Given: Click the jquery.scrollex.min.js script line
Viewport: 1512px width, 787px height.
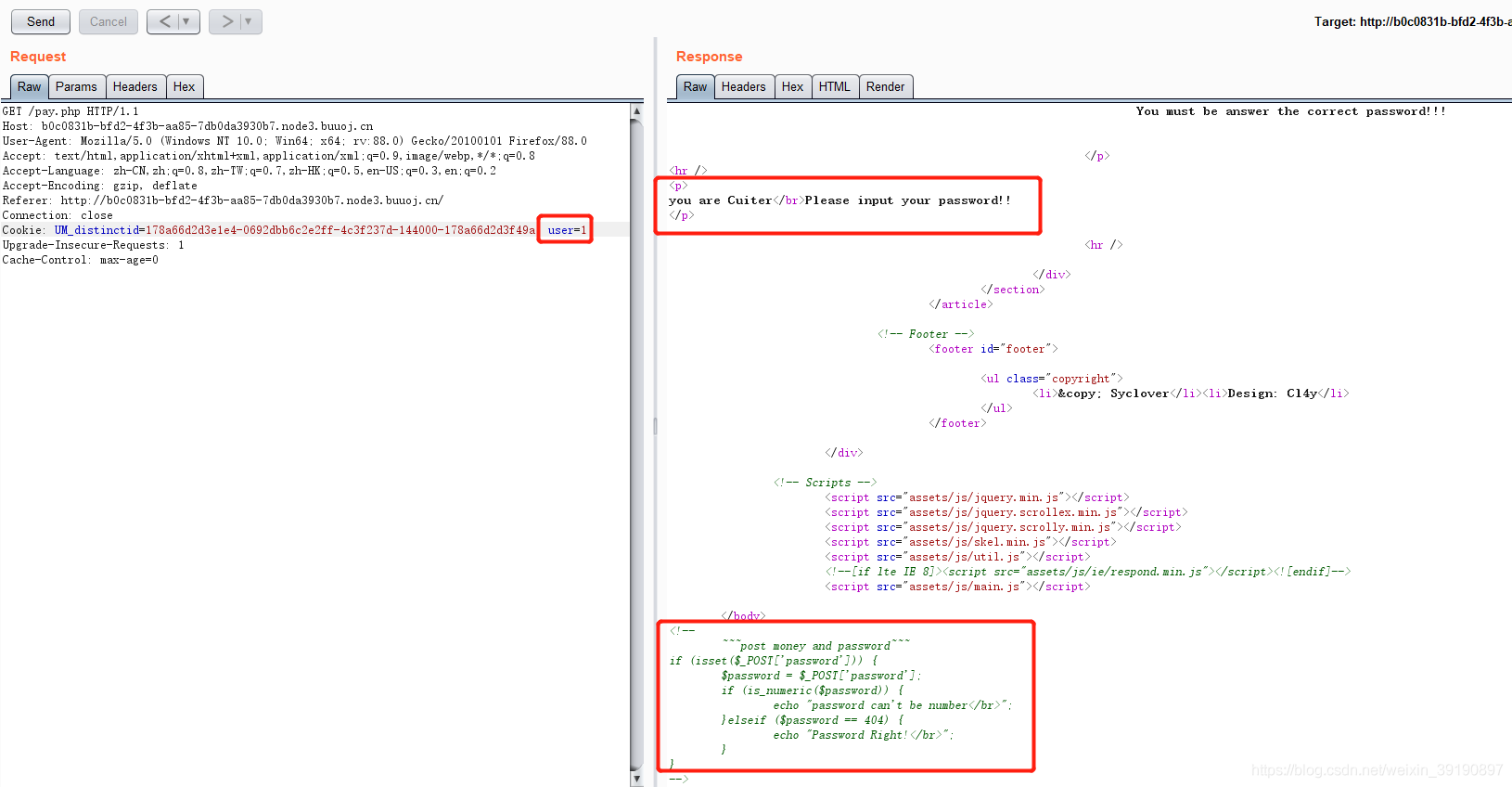Looking at the screenshot, I should (x=1006, y=512).
